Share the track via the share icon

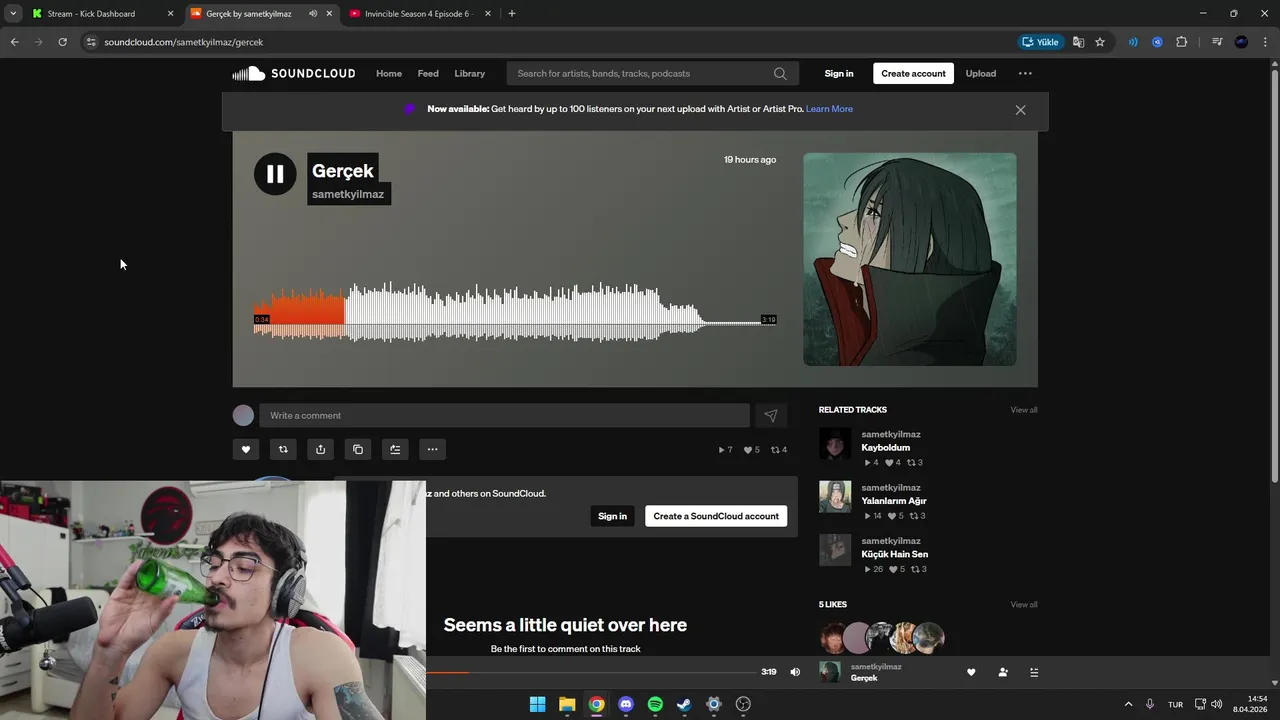point(320,449)
